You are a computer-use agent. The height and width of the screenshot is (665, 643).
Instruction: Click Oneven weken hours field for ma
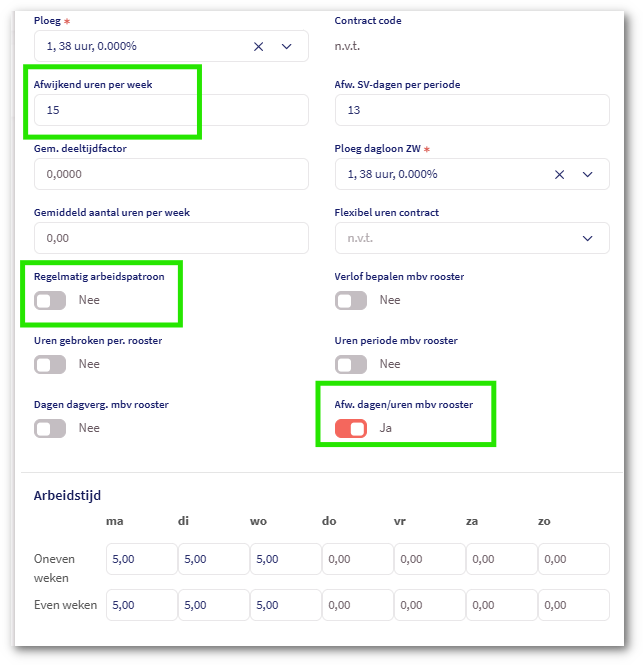point(141,559)
